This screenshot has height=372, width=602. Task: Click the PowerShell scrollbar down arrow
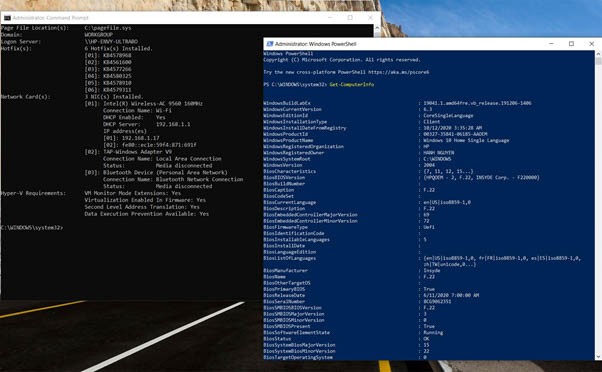tap(598, 357)
